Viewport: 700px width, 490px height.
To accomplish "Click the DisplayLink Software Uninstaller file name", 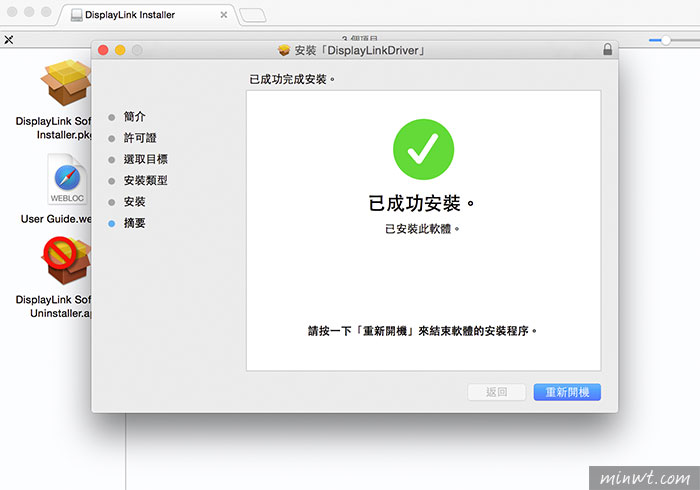I will [x=53, y=306].
